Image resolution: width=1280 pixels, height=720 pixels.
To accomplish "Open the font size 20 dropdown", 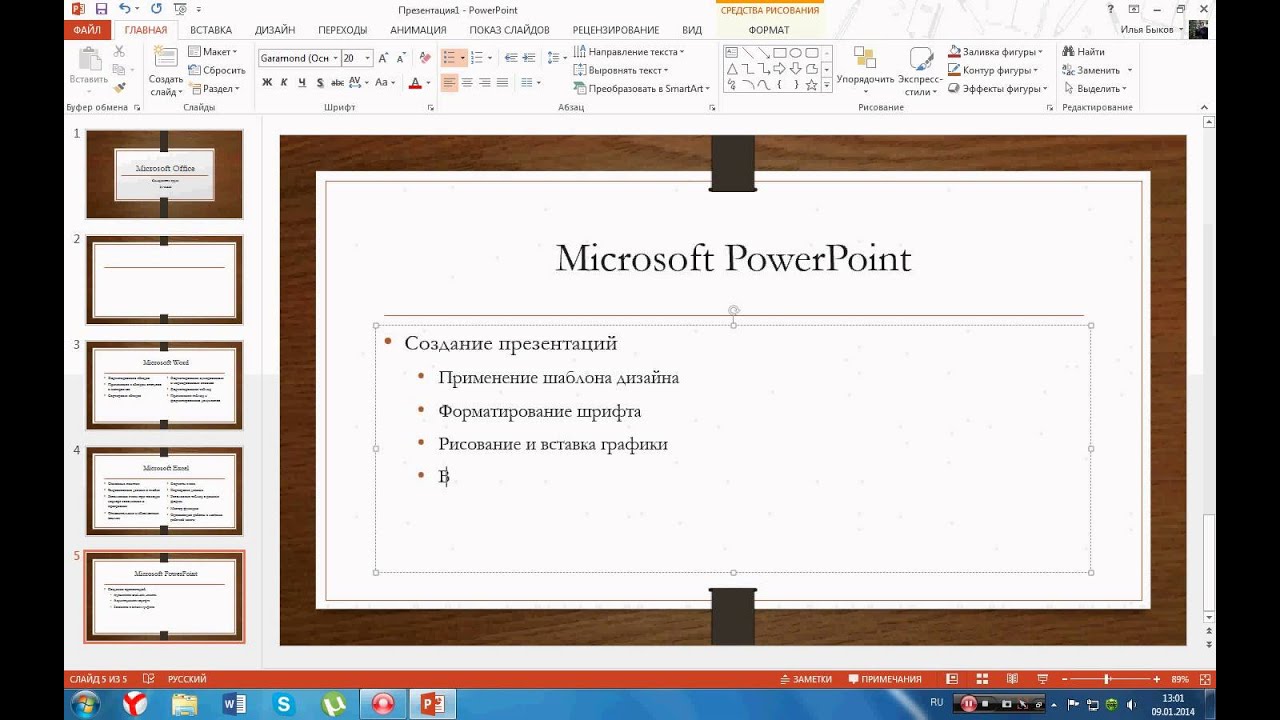I will coord(368,58).
